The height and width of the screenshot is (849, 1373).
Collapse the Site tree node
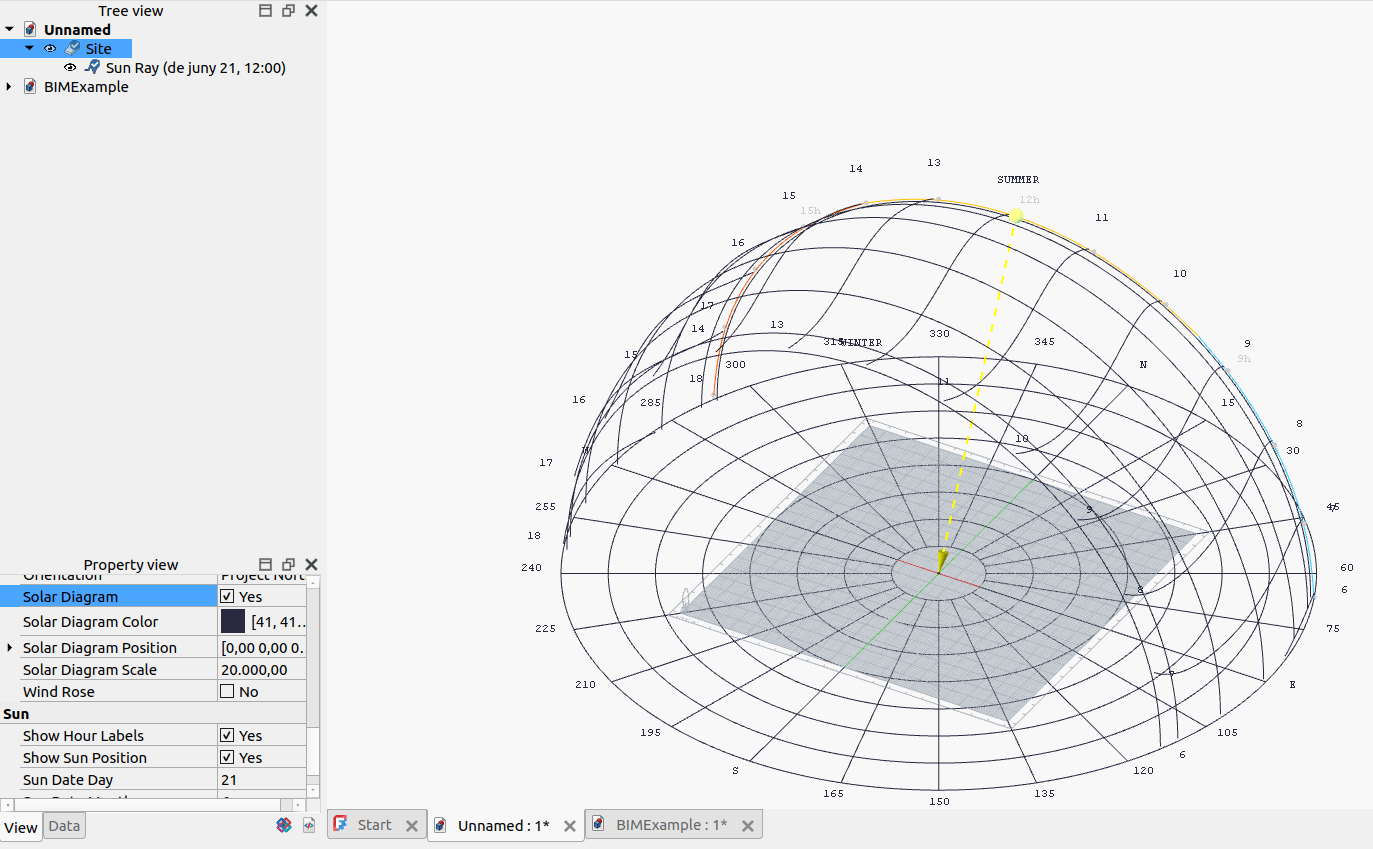[x=29, y=49]
